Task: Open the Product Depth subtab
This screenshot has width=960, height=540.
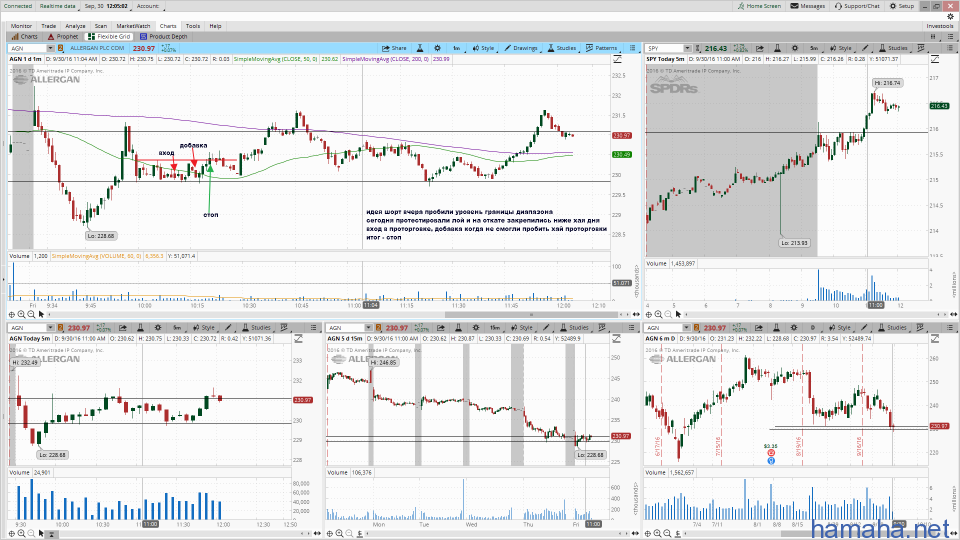Action: click(x=165, y=36)
